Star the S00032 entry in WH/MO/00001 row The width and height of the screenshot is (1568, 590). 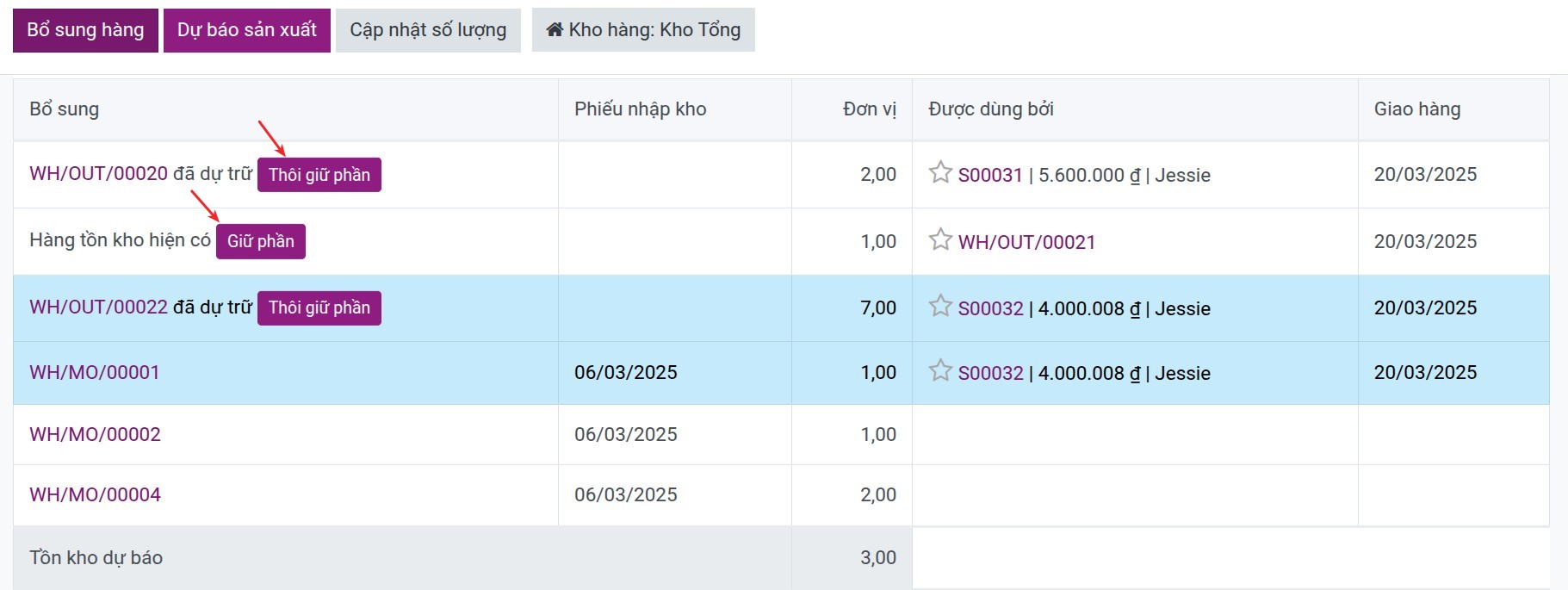tap(940, 370)
